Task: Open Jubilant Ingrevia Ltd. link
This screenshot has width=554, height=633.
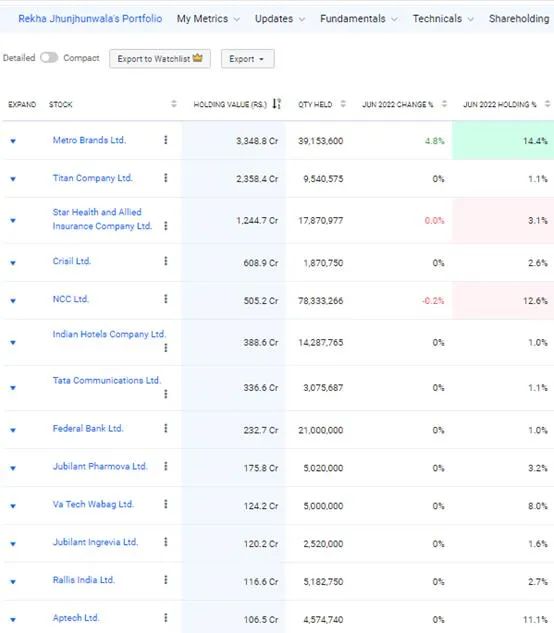Action: tap(95, 542)
